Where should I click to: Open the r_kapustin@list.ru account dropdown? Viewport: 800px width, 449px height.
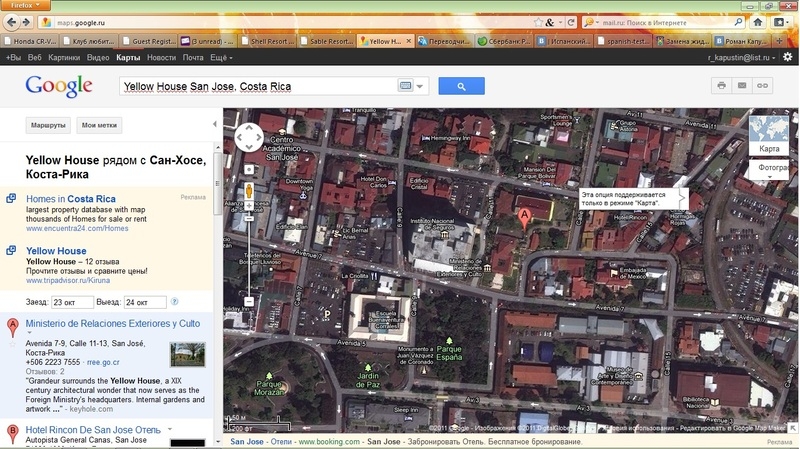point(741,58)
